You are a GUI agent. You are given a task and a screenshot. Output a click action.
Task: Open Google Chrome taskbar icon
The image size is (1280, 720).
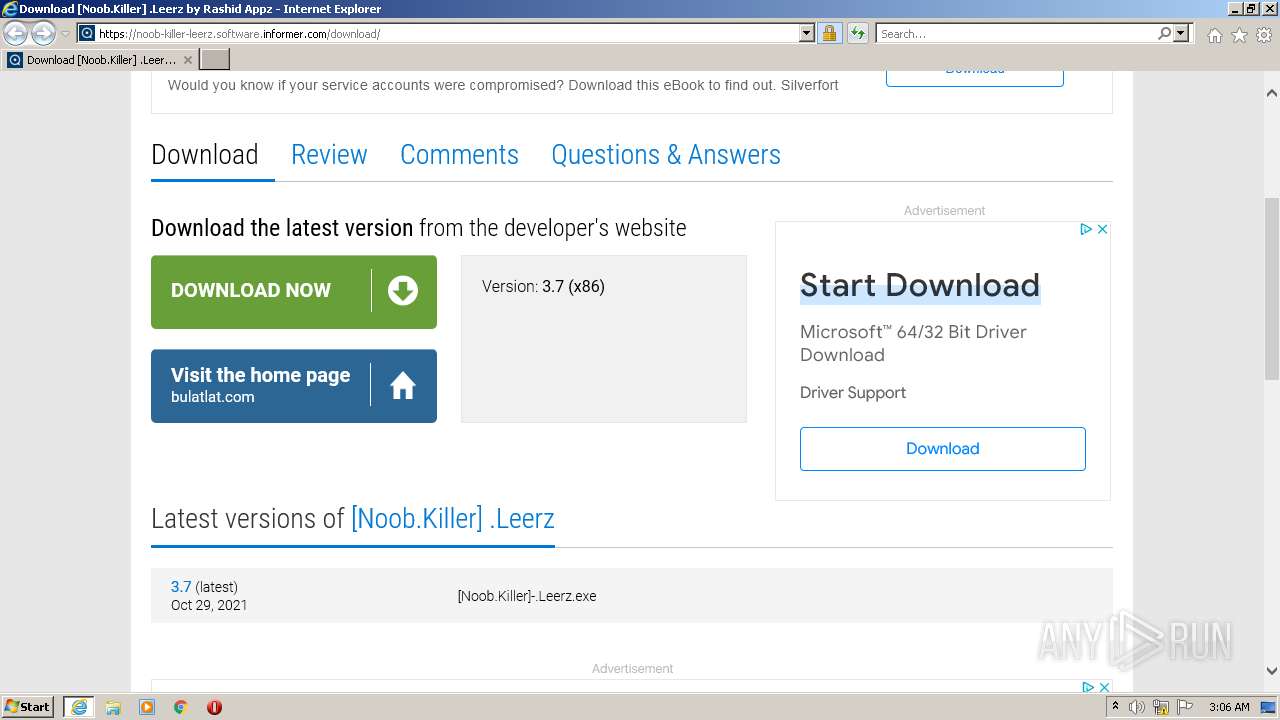(x=181, y=707)
